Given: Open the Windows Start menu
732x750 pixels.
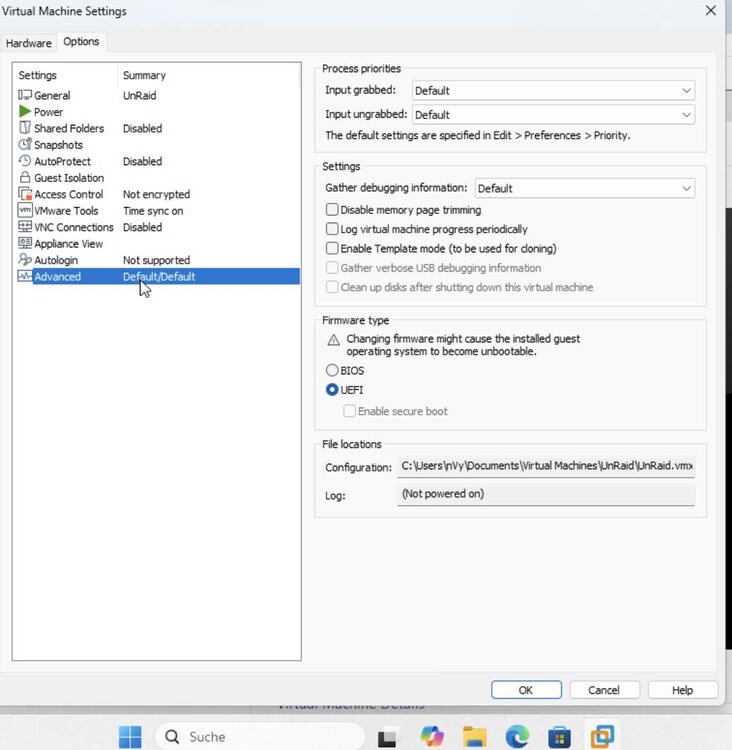Looking at the screenshot, I should click(x=130, y=737).
